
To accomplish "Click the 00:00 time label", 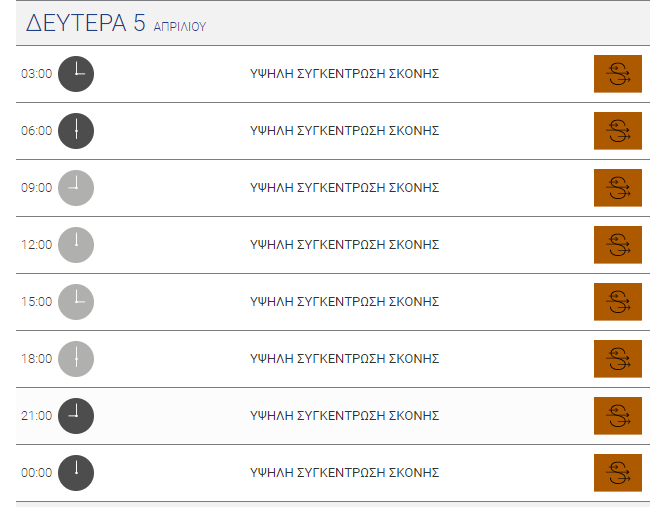I will click(x=36, y=473).
